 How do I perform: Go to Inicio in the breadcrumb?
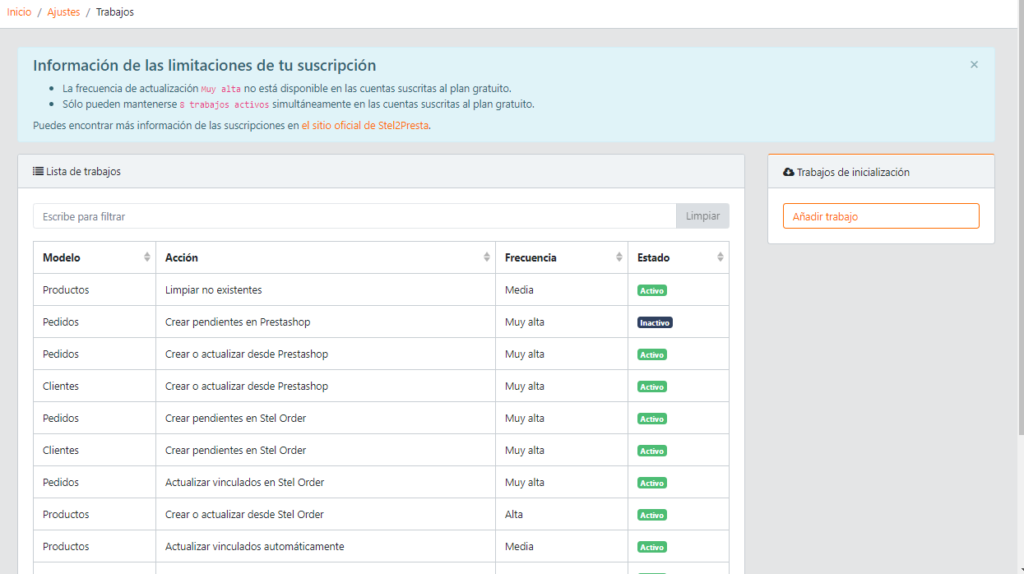click(19, 12)
